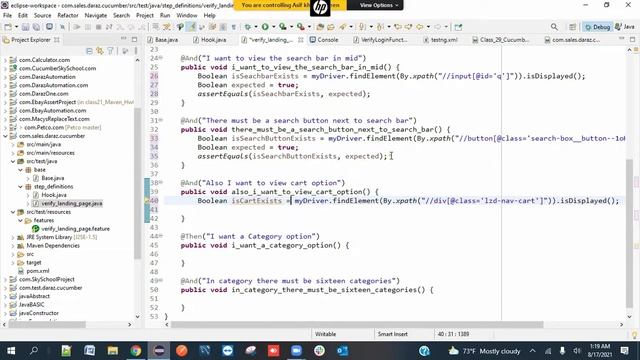Open the Run button dropdown arrow

273,27
